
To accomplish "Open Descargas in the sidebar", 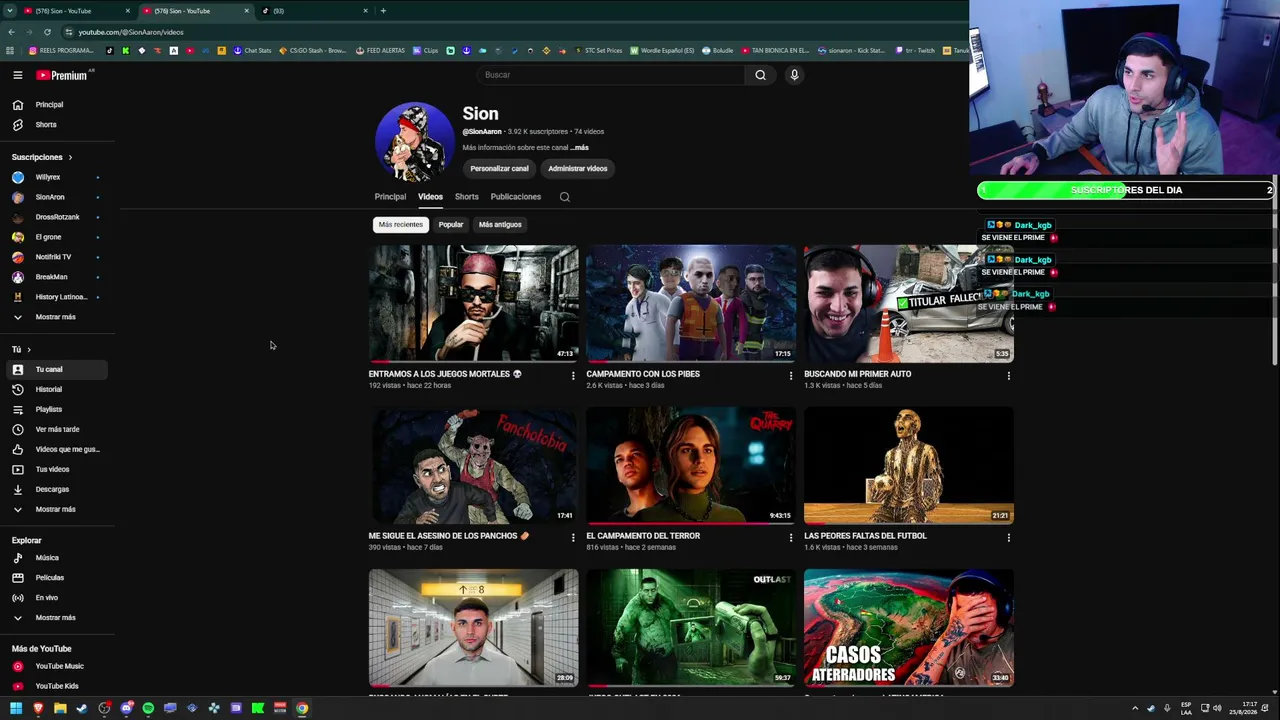I will tap(56, 489).
